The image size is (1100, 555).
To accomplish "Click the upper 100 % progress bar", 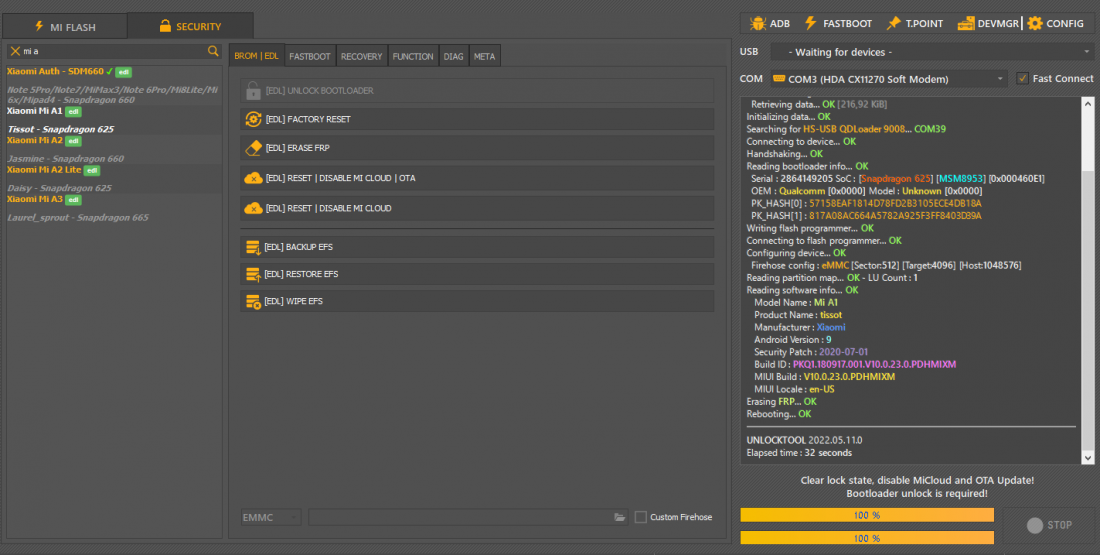I will (867, 515).
